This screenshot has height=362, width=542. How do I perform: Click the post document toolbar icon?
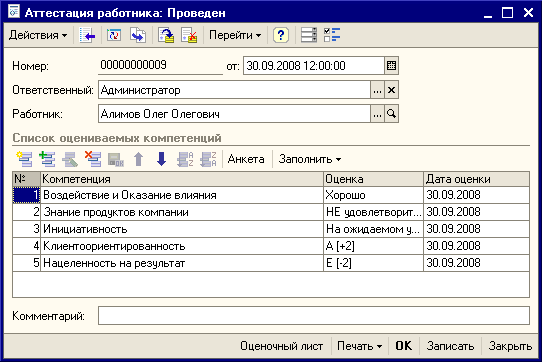pyautogui.click(x=166, y=35)
